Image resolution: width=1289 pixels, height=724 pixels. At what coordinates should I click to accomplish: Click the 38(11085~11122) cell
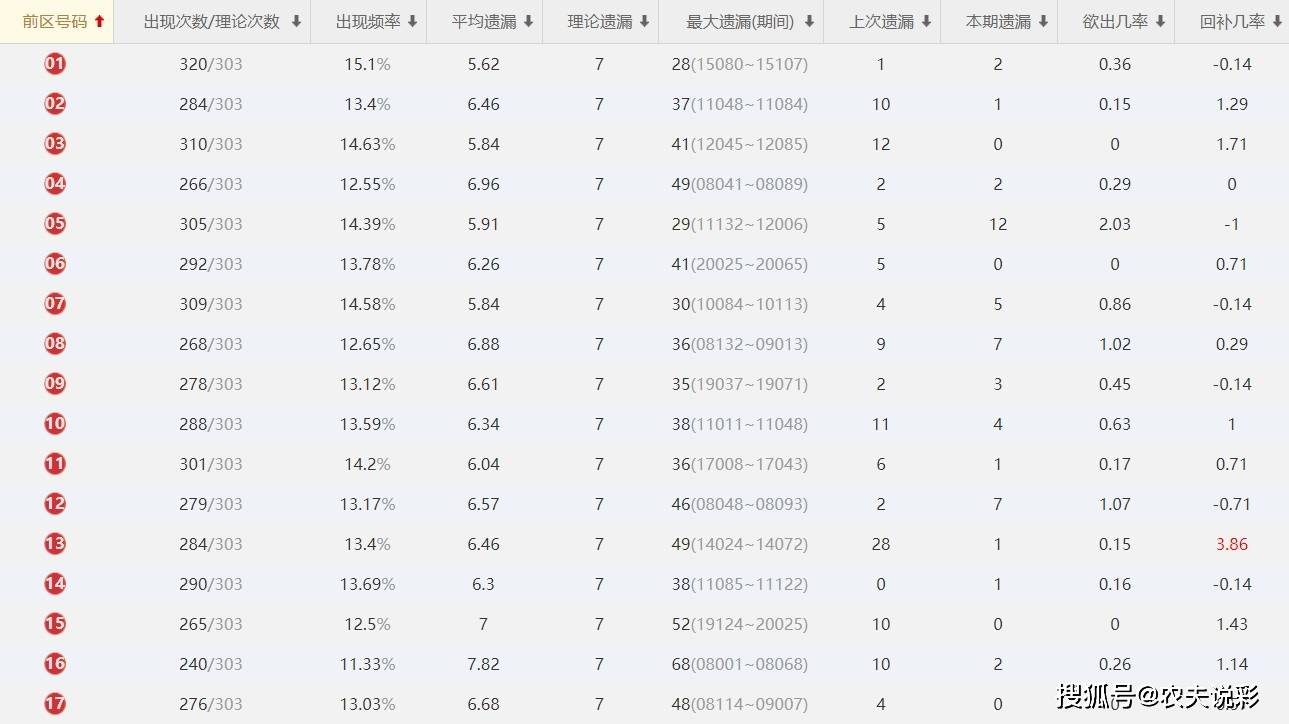[x=740, y=584]
